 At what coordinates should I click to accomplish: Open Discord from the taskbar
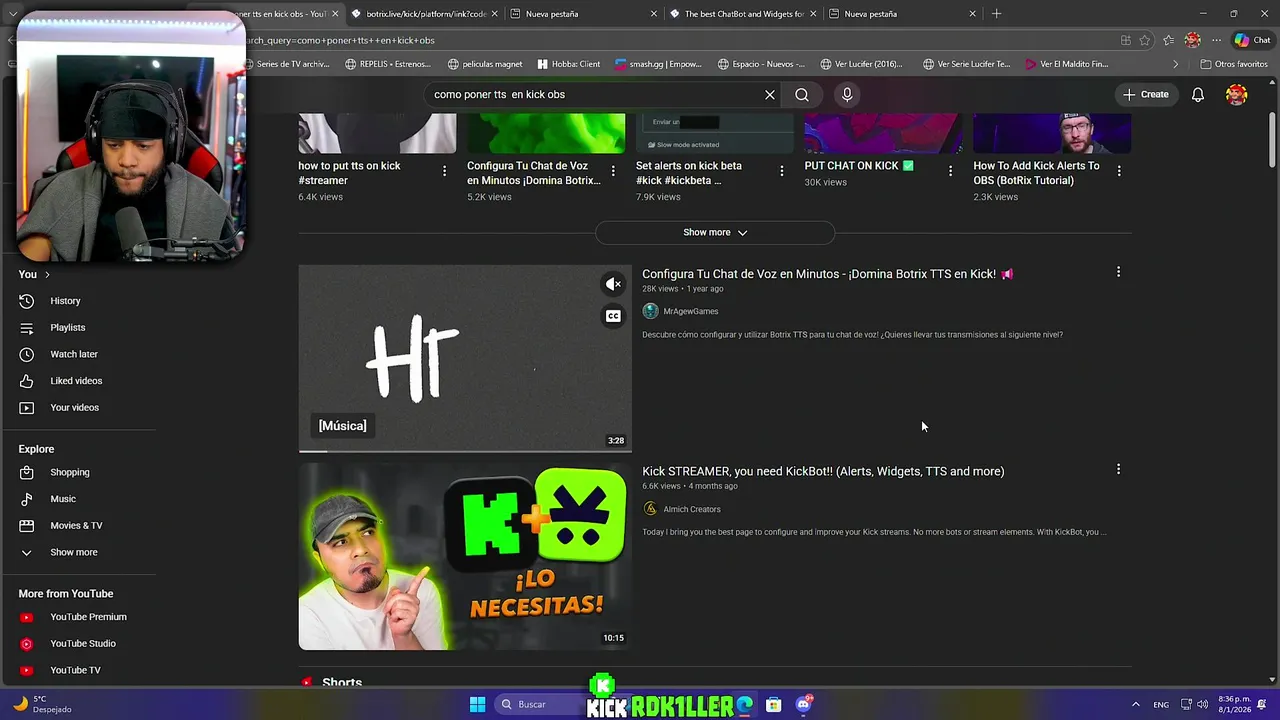click(x=803, y=704)
